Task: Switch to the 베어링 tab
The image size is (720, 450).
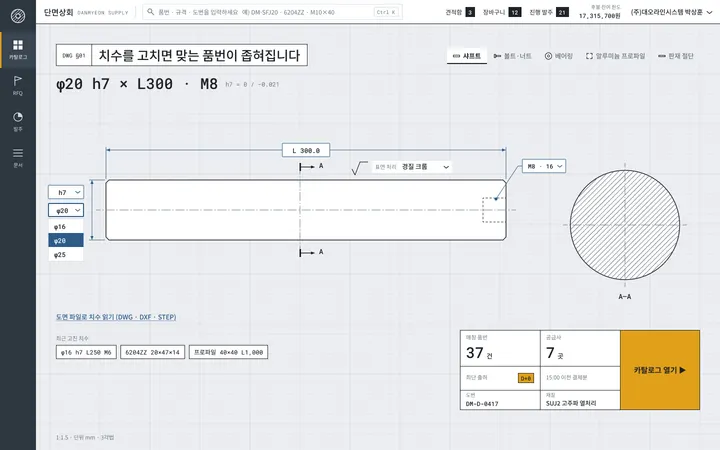Action: click(x=558, y=56)
